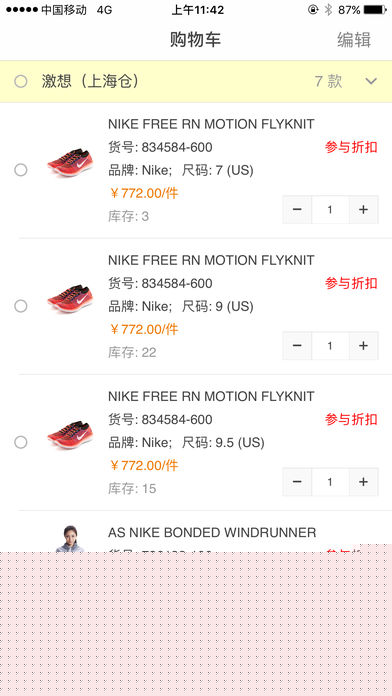Viewport: 392px width, 696px height.
Task: Tap the 7 款 item count label
Action: pos(329,81)
